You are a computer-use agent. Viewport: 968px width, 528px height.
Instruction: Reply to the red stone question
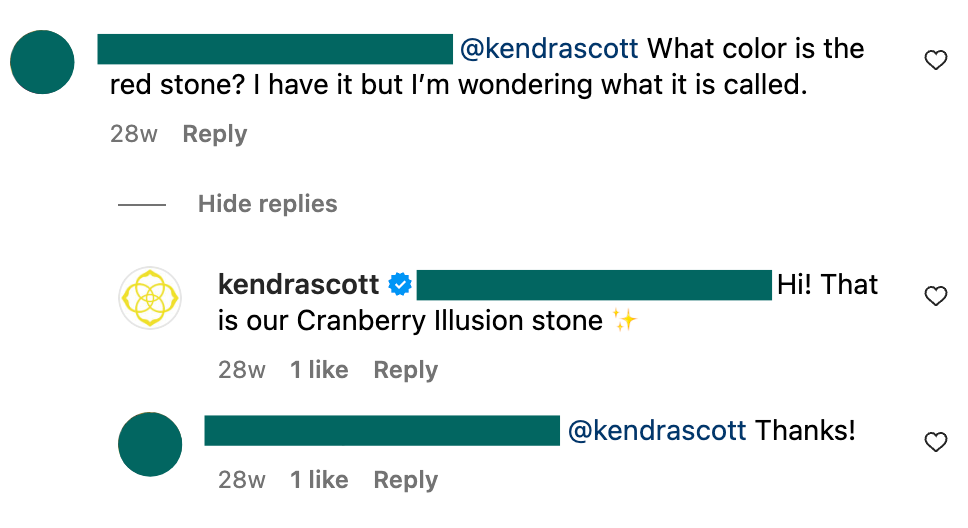214,134
